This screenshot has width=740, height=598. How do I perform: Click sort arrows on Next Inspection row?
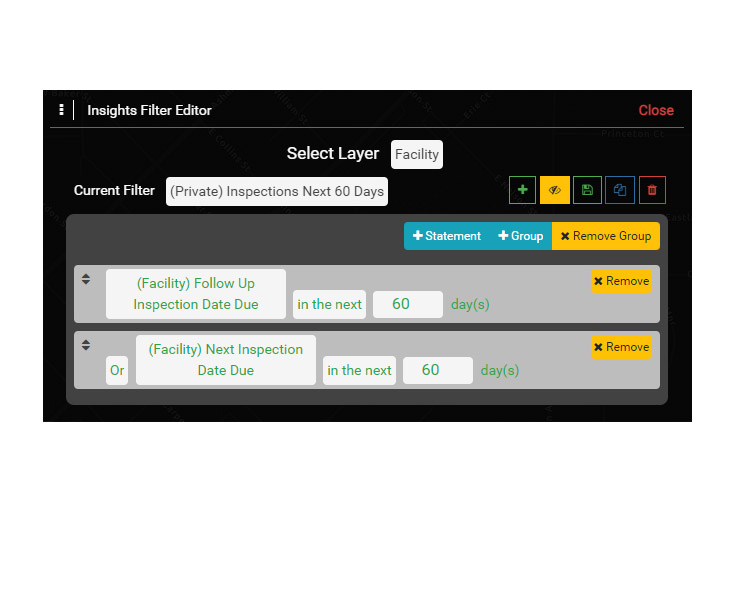click(x=86, y=345)
